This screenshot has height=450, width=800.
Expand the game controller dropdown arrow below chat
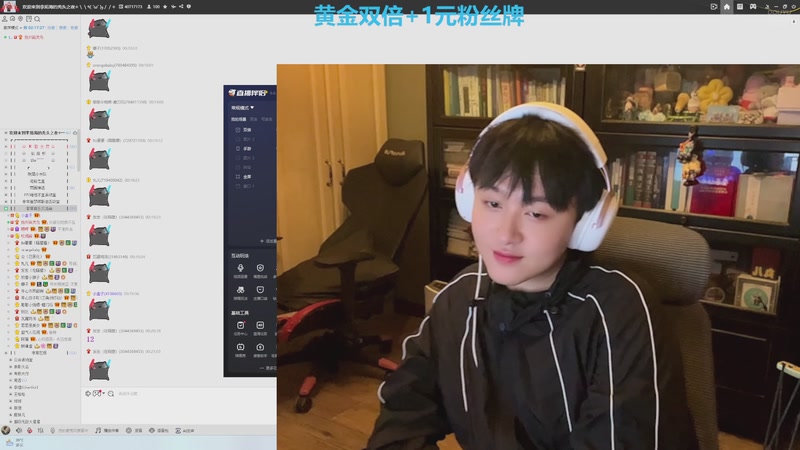(x=104, y=393)
